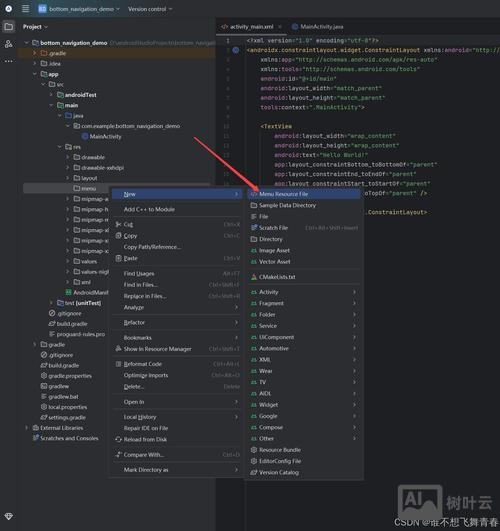Click the Cut scissors icon
This screenshot has width=500, height=531.
[x=118, y=224]
